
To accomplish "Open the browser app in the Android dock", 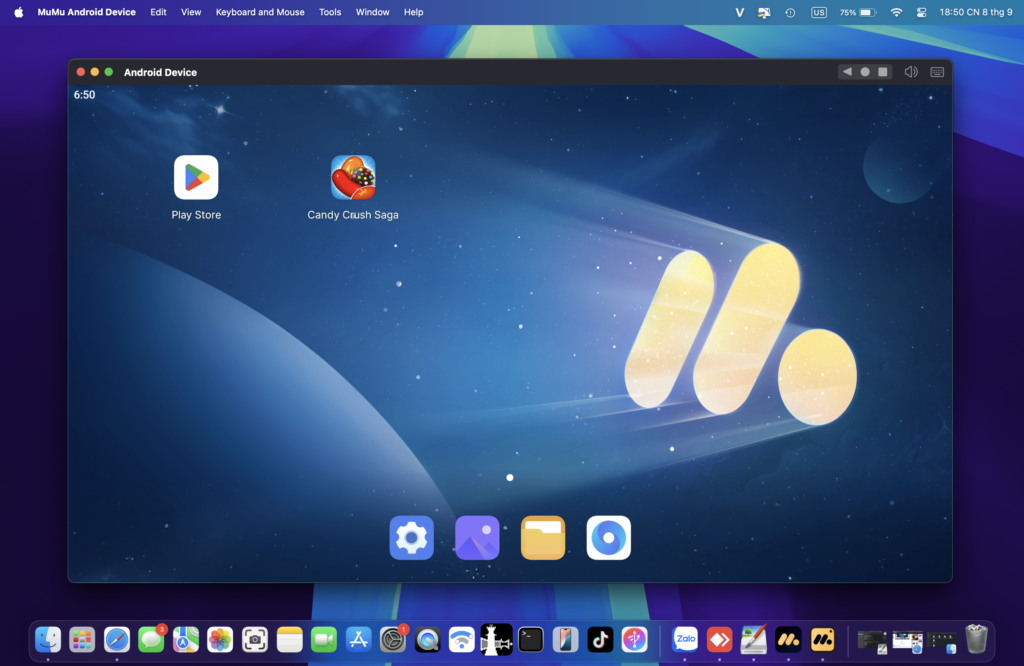I will click(x=608, y=537).
